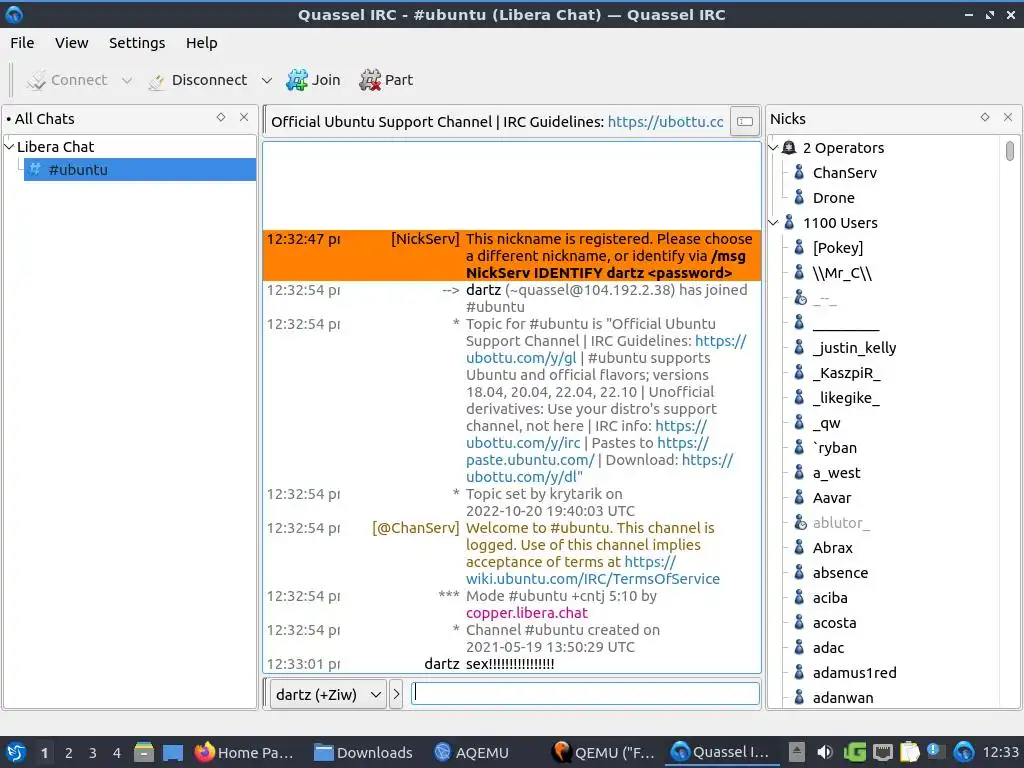The height and width of the screenshot is (768, 1024).
Task: Click the volume speaker tray icon
Action: [x=825, y=752]
